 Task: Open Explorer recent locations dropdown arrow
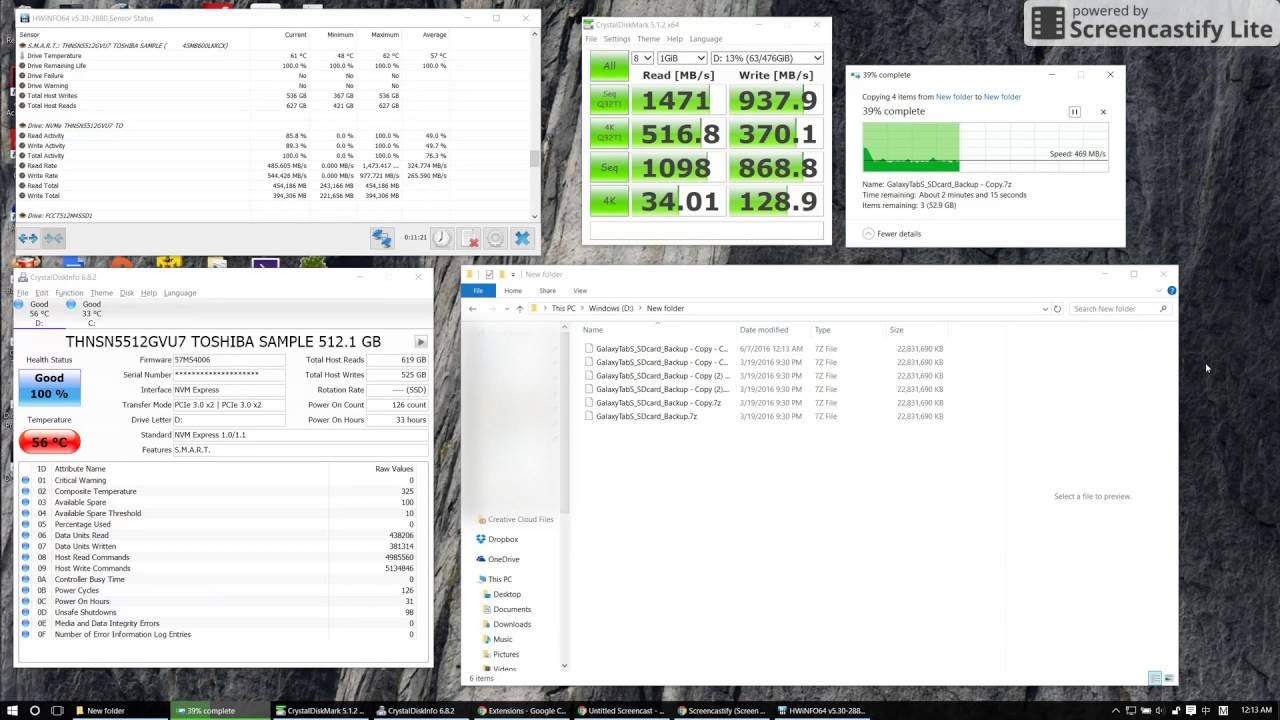pyautogui.click(x=507, y=309)
